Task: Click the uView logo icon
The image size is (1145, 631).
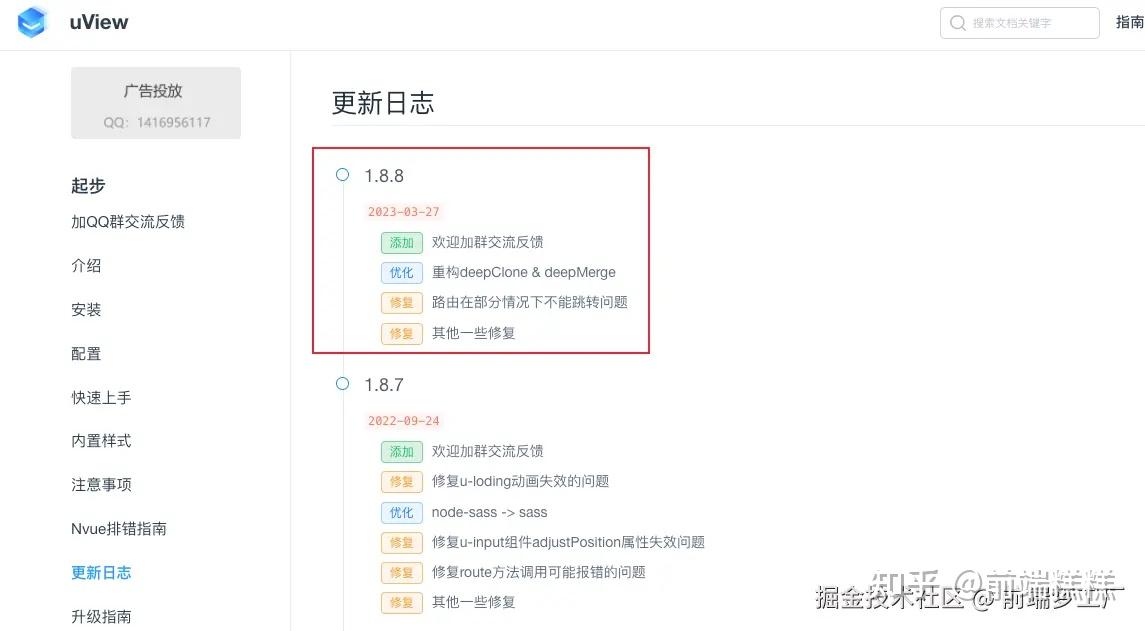Action: tap(33, 22)
